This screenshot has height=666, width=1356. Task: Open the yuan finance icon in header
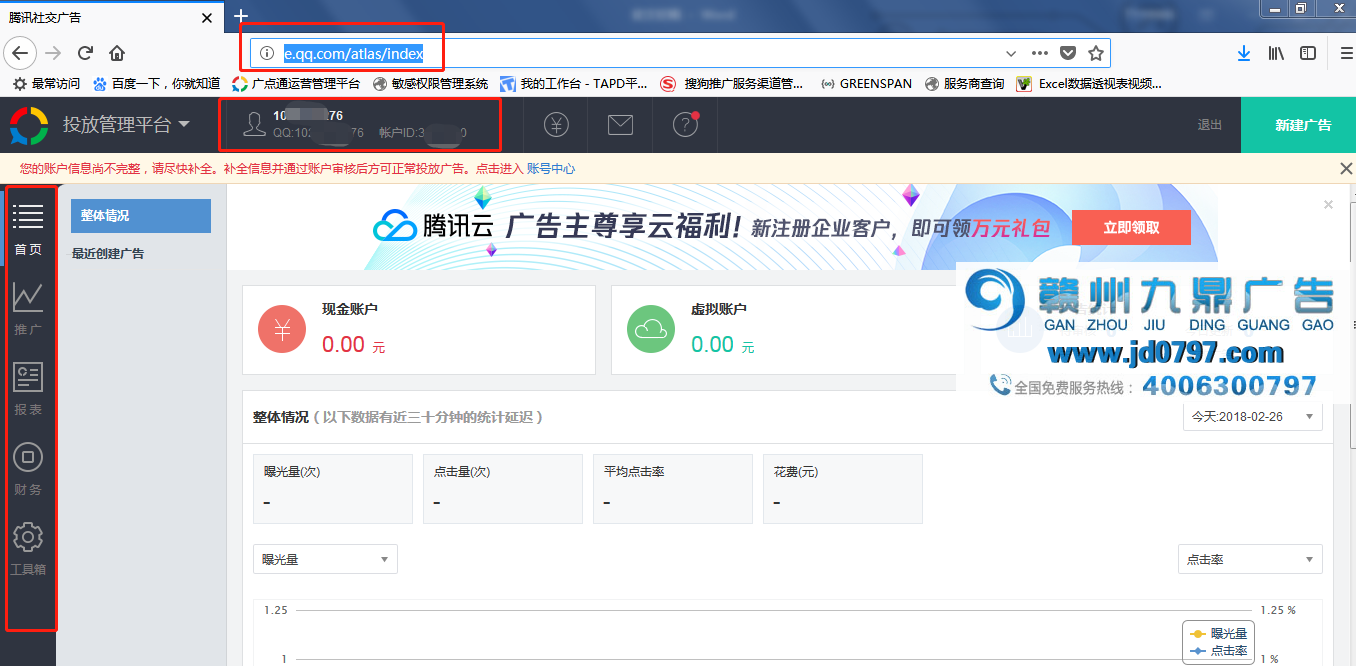[557, 125]
